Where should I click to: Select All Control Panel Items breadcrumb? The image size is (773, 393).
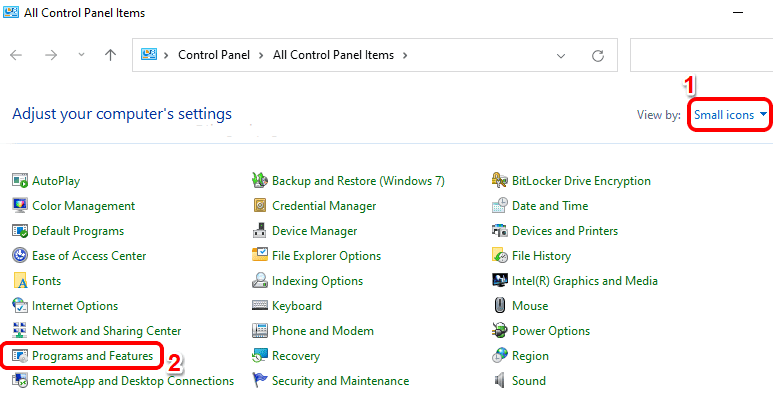pyautogui.click(x=333, y=55)
